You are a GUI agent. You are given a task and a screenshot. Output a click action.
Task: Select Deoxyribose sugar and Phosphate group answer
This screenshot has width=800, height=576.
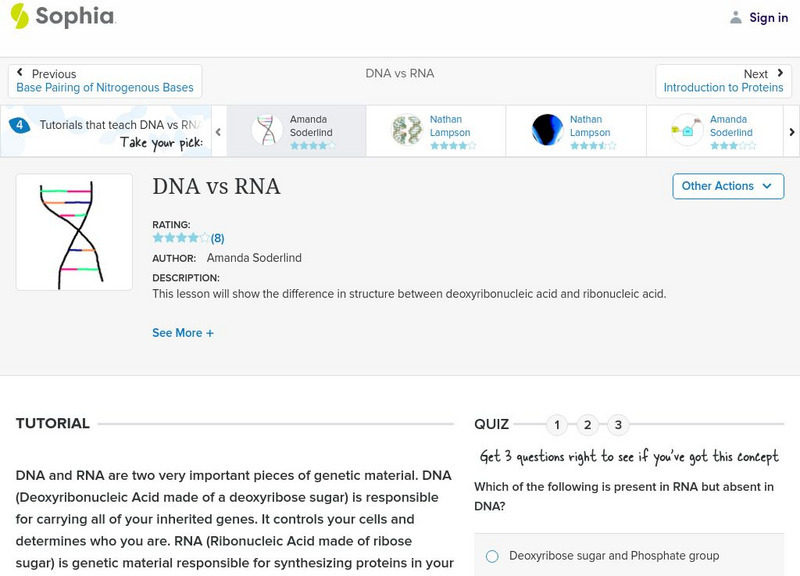pyautogui.click(x=492, y=556)
